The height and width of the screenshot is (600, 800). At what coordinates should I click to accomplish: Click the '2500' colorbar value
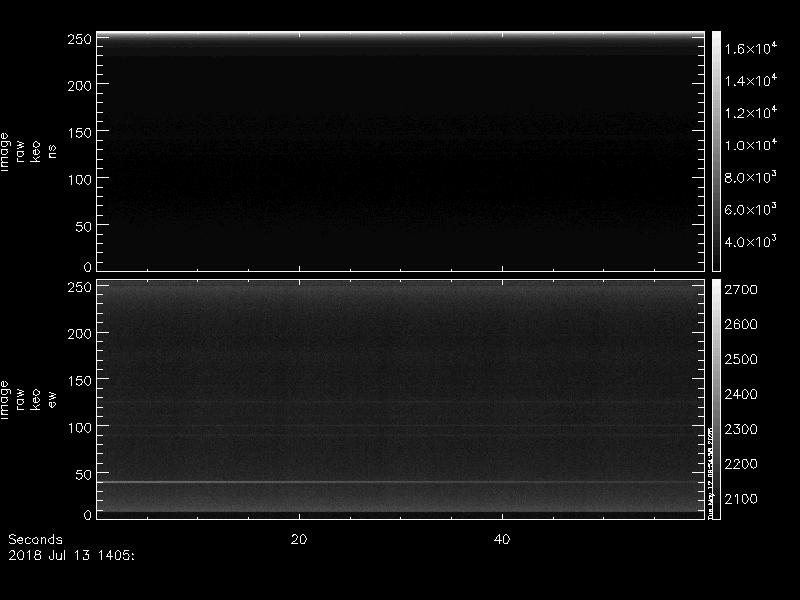pos(741,359)
